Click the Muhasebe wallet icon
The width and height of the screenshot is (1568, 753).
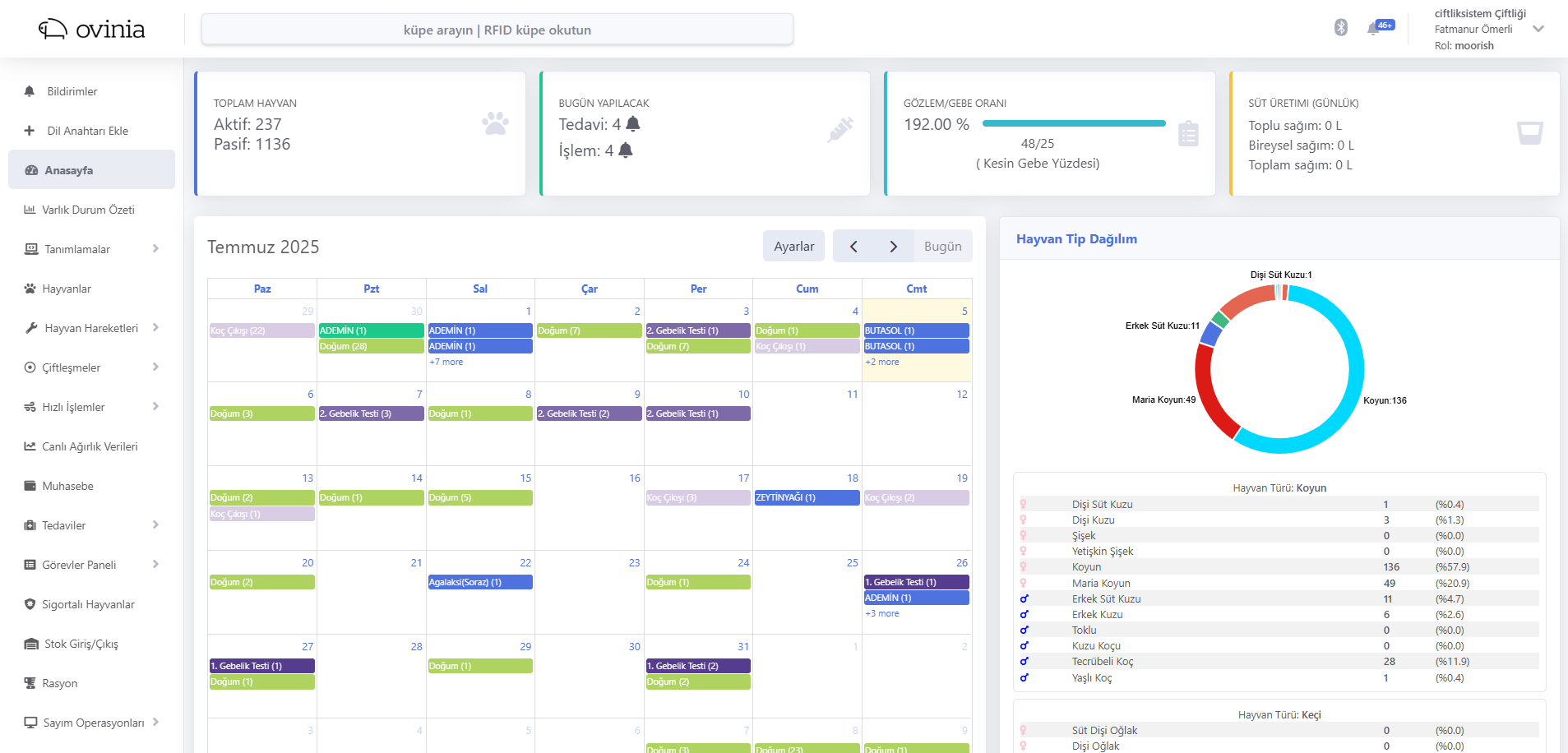(x=30, y=486)
